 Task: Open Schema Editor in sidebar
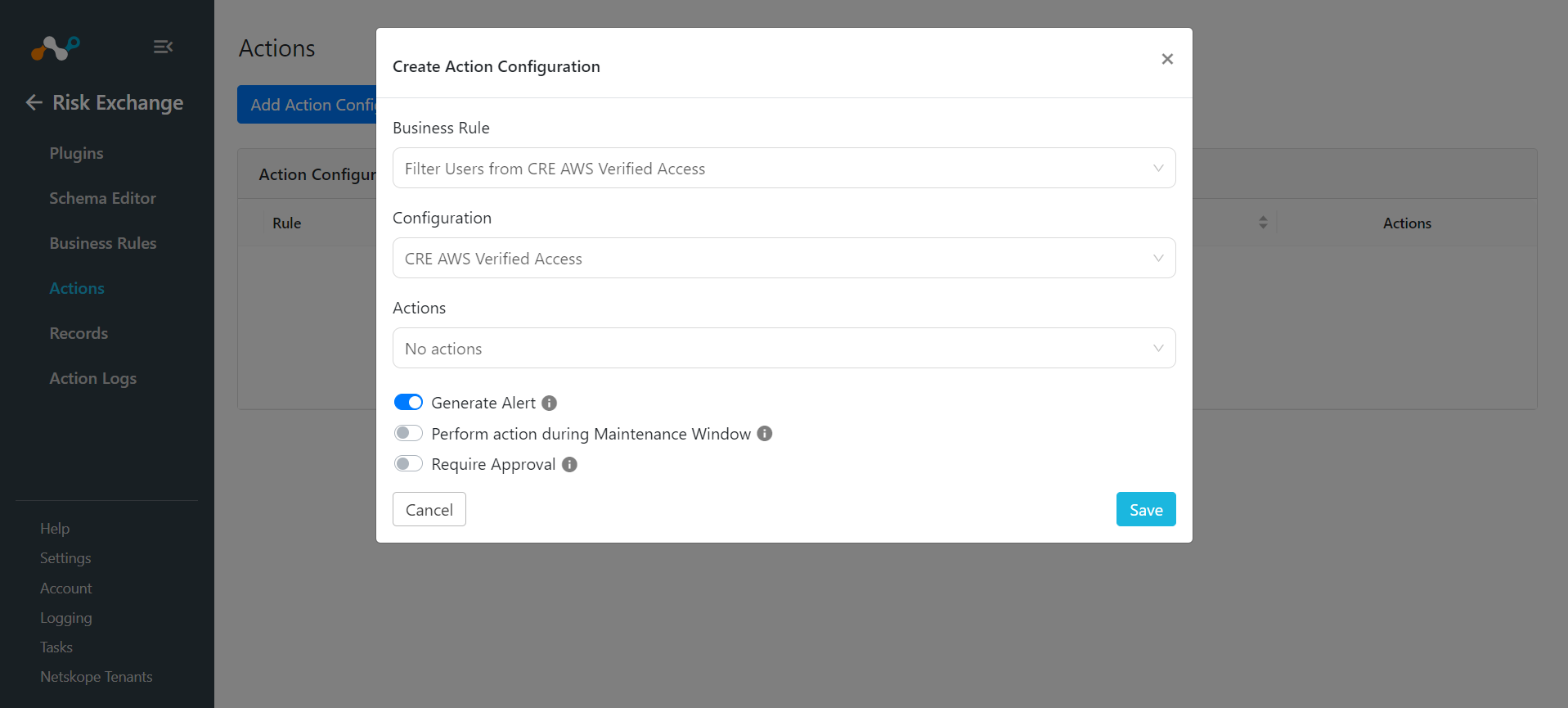point(102,198)
